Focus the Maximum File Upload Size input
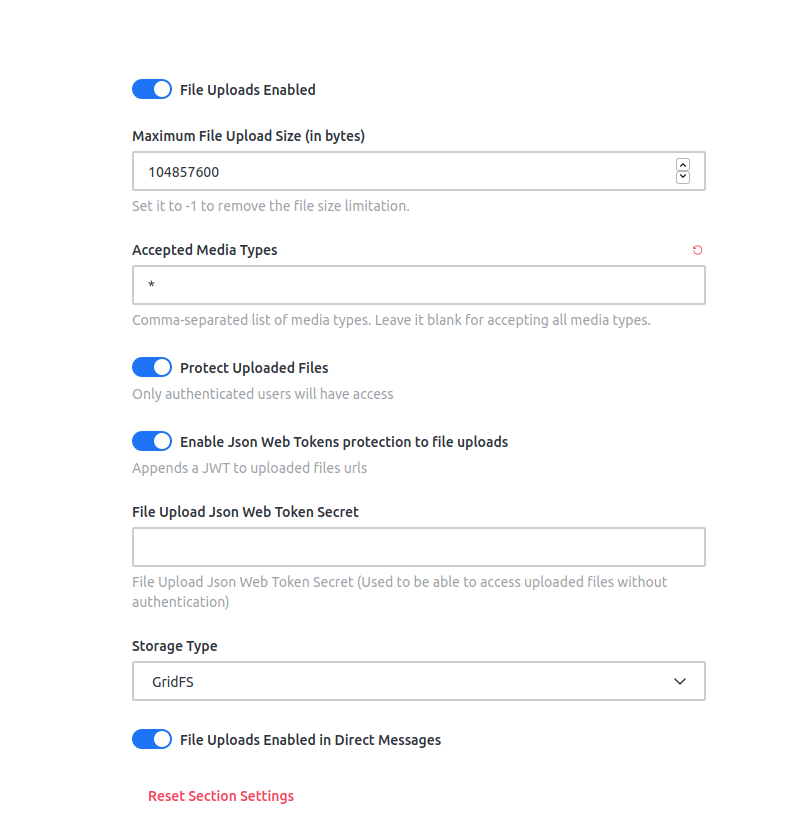Screen dimensions: 796x838 pyautogui.click(x=400, y=171)
